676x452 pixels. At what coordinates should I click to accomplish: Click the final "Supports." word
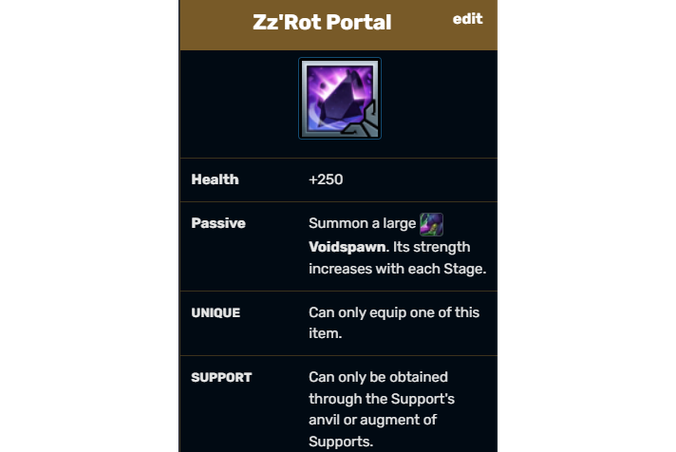point(341,442)
